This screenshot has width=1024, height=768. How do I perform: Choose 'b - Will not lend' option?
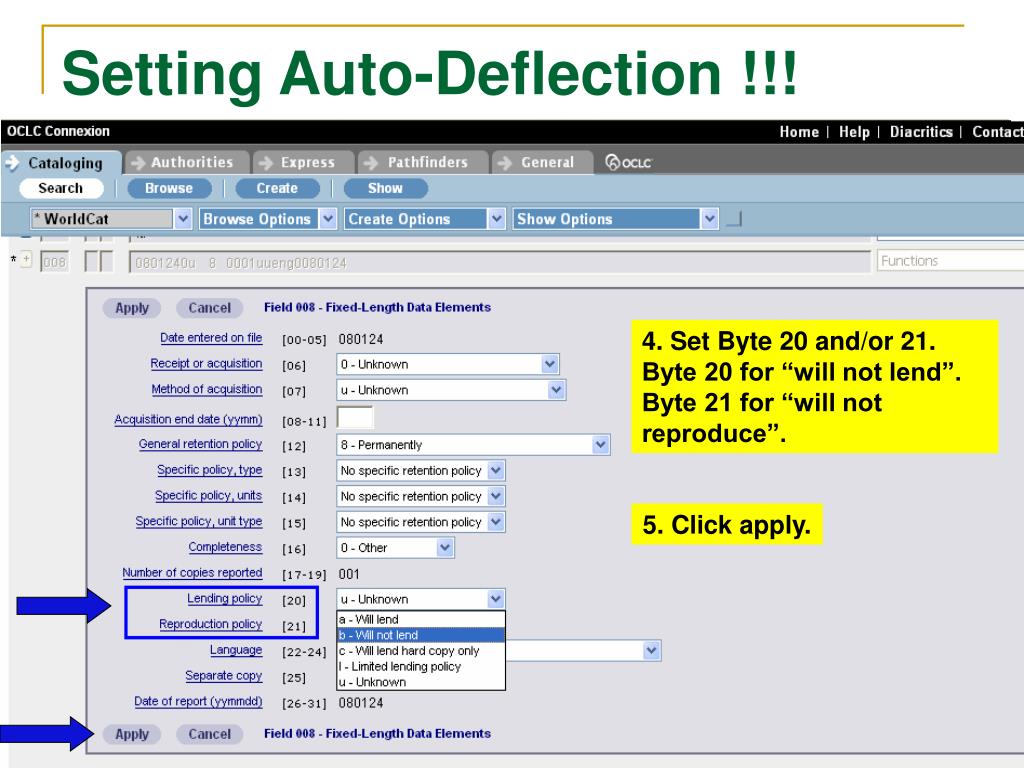click(x=421, y=635)
